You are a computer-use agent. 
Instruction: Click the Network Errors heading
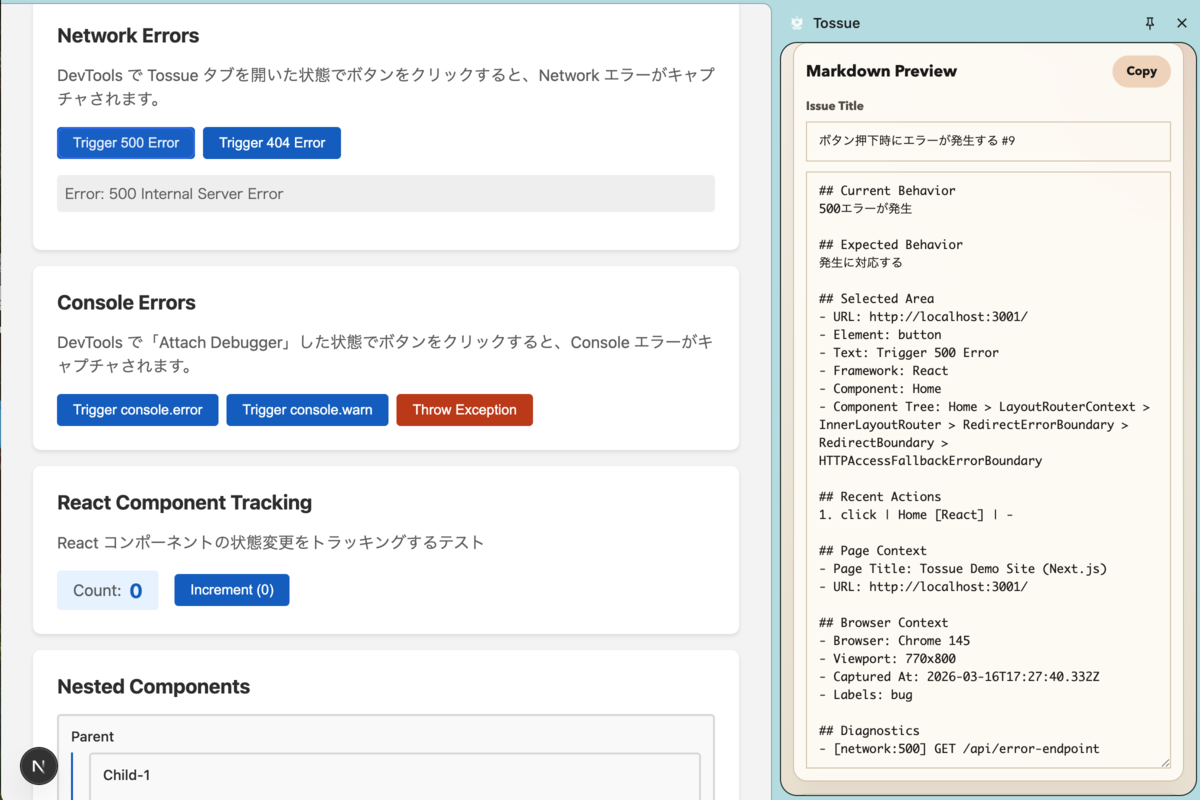click(128, 36)
